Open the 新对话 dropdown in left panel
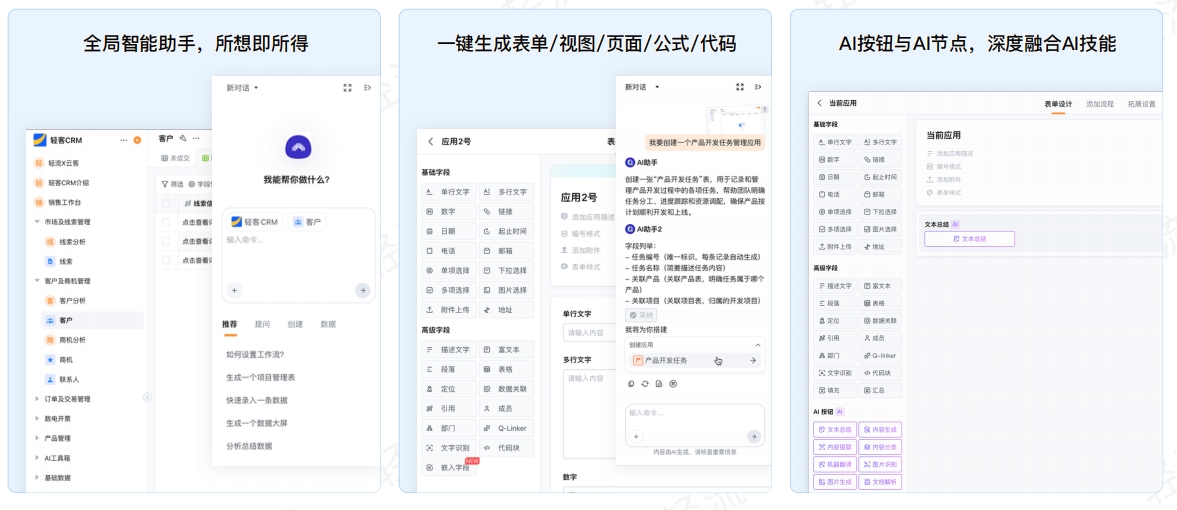Screen dimensions: 1177x510 pos(242,88)
